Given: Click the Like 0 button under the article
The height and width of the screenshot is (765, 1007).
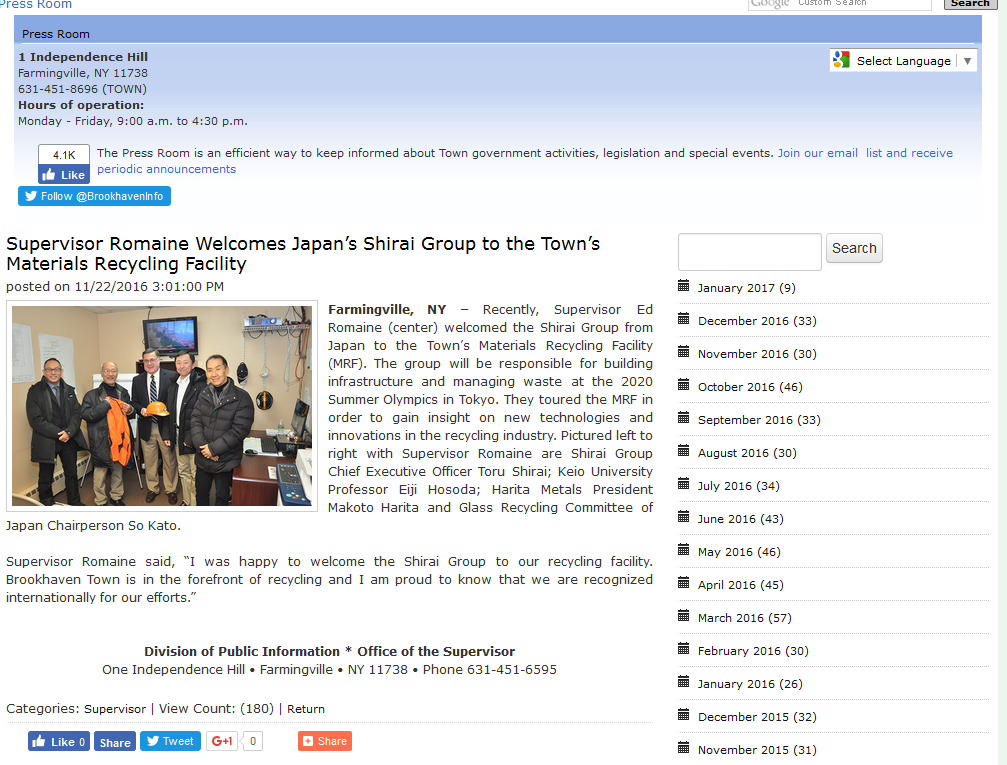Looking at the screenshot, I should point(58,741).
